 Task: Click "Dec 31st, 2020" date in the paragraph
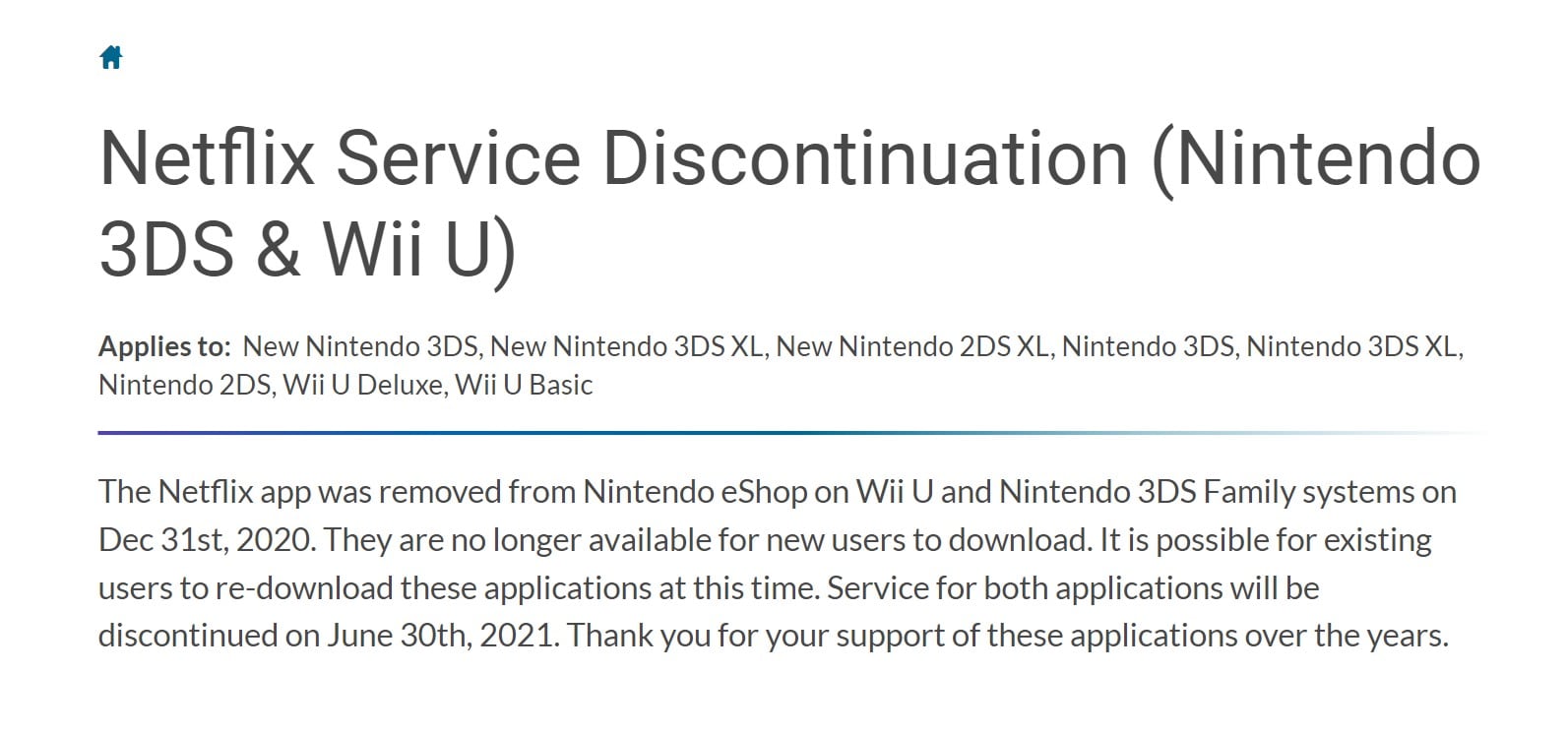[205, 540]
